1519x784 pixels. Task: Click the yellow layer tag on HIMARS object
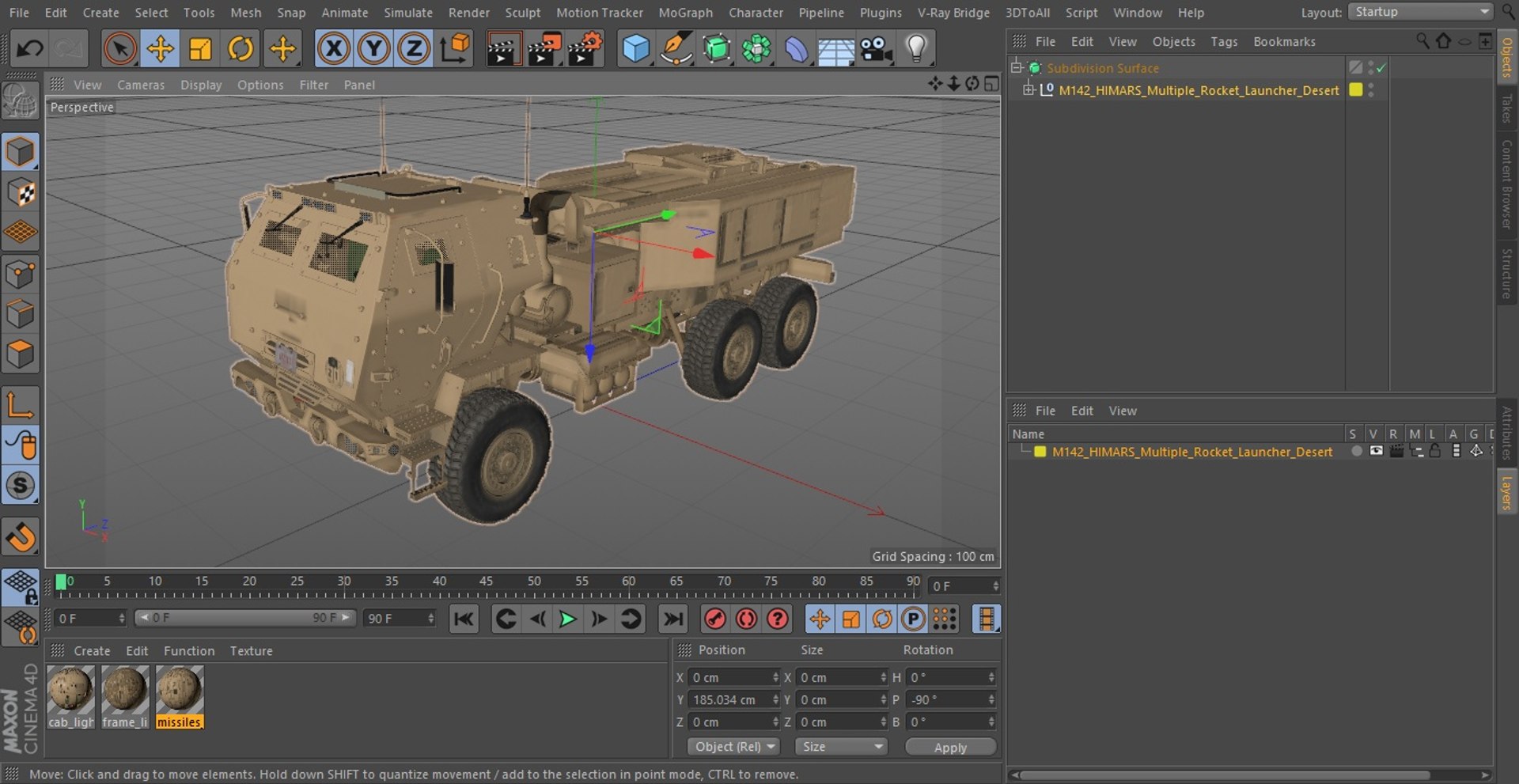point(1356,90)
